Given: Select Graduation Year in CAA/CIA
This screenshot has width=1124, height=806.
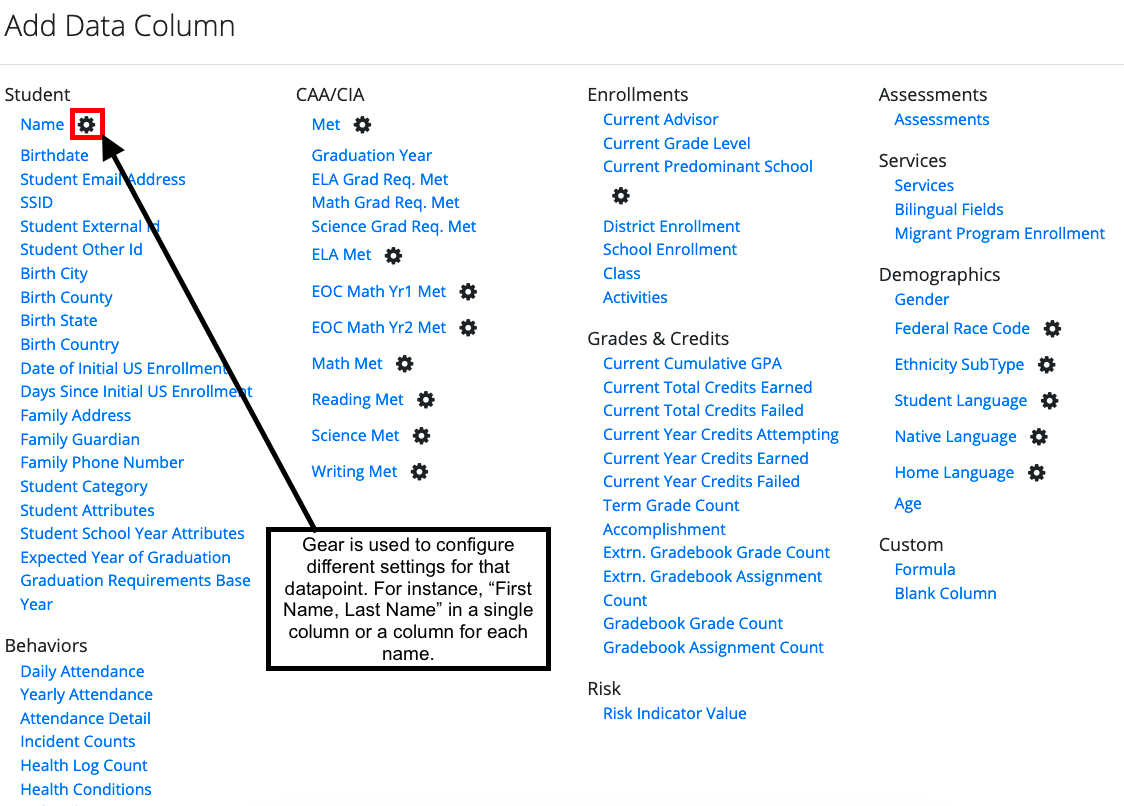Looking at the screenshot, I should point(371,155).
